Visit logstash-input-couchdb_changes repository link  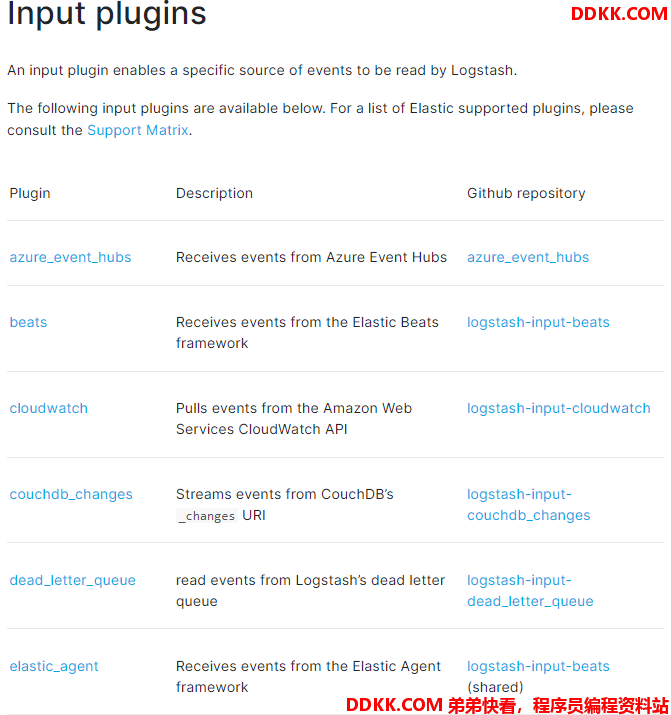528,505
